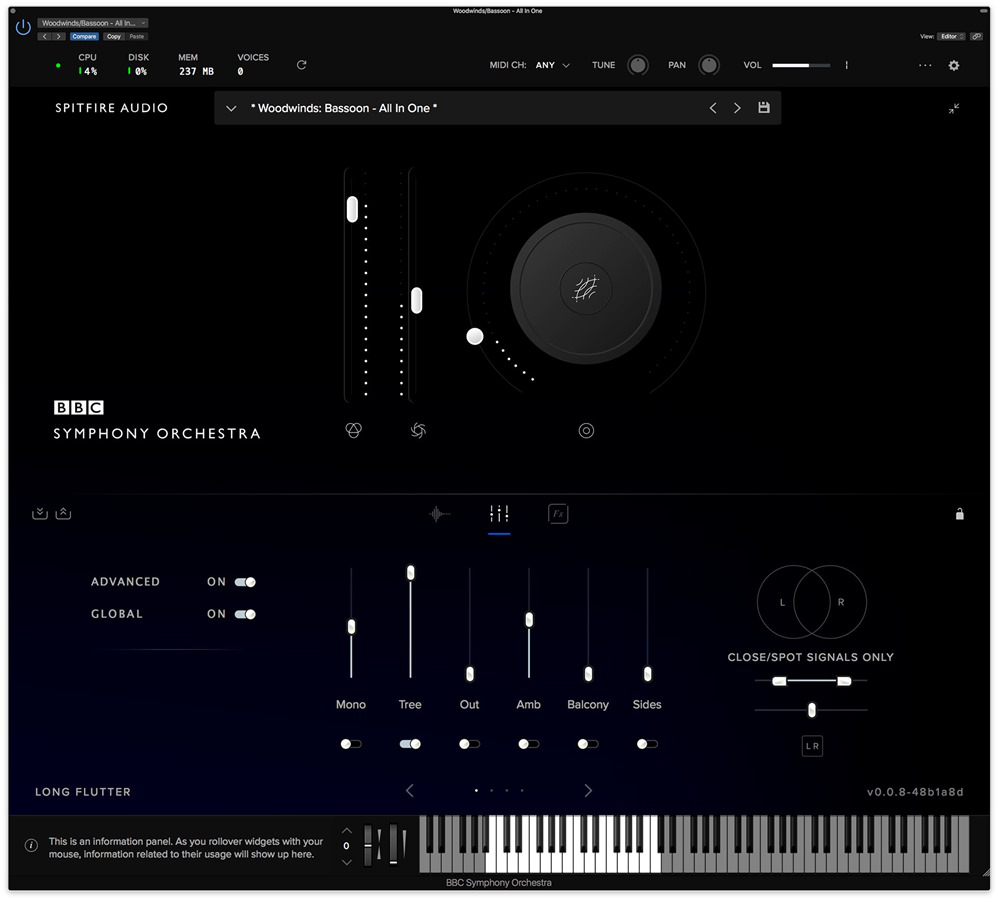Click the info icon in the information panel
998x900 pixels.
pos(31,845)
